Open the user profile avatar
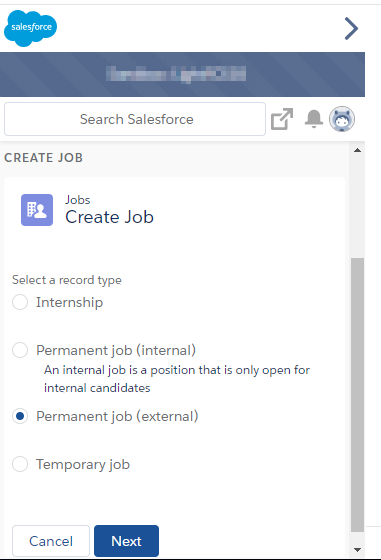The image size is (381, 560). coord(342,119)
